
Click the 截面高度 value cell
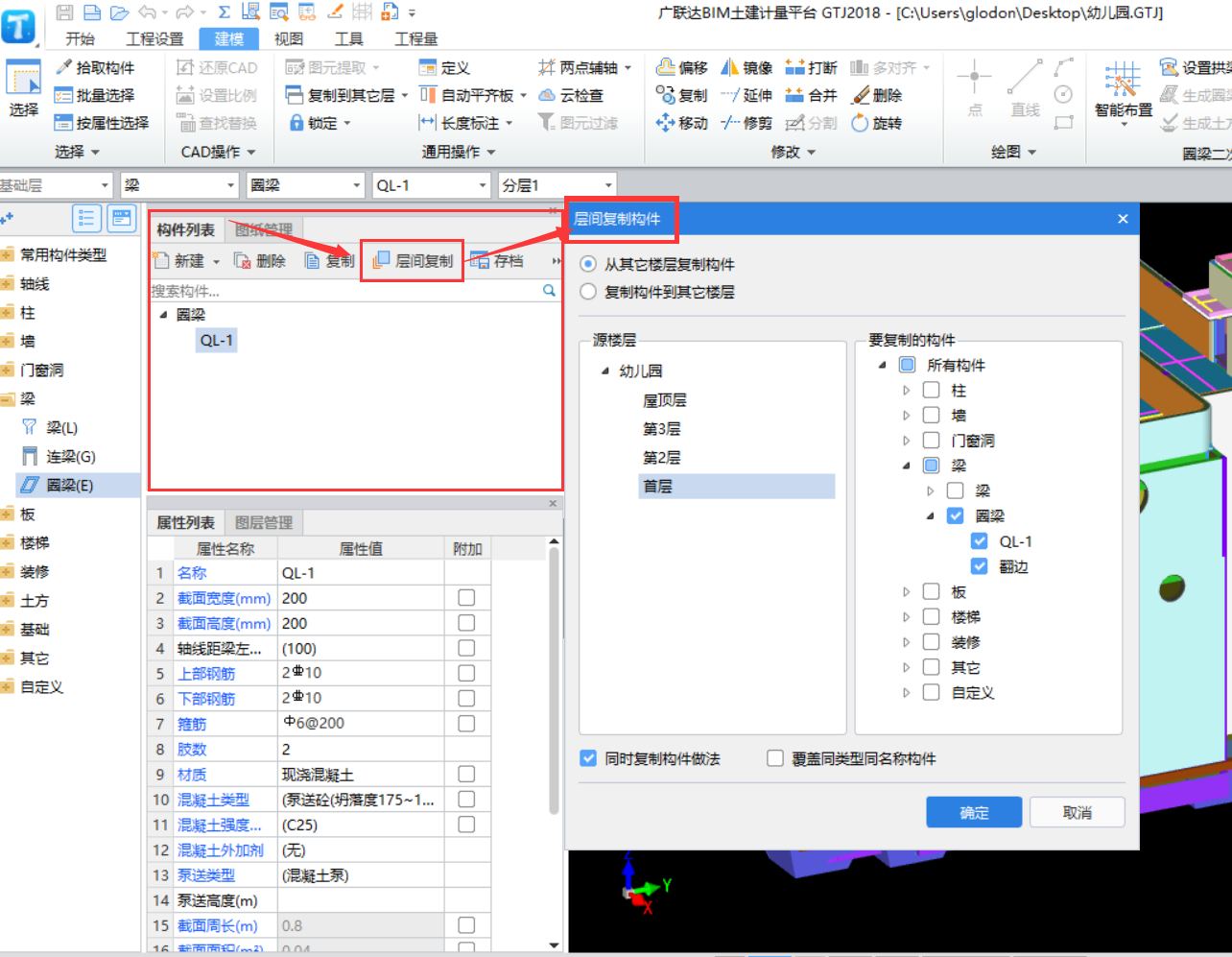coord(361,623)
